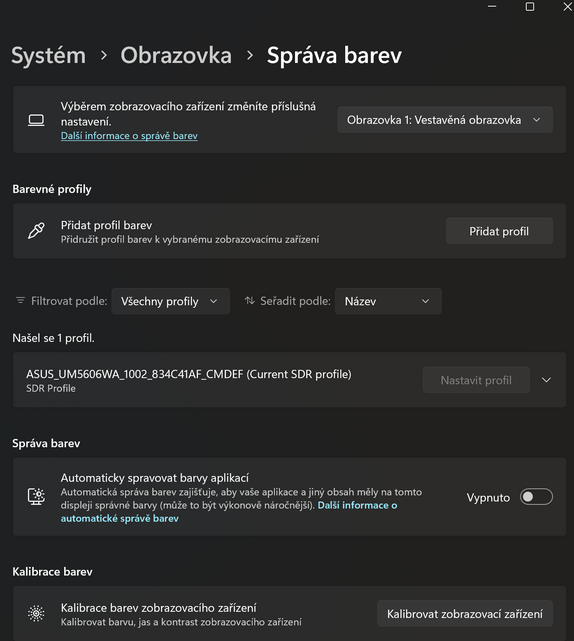Click the Našel se 1 profil text
574x641 pixels.
coord(53,338)
